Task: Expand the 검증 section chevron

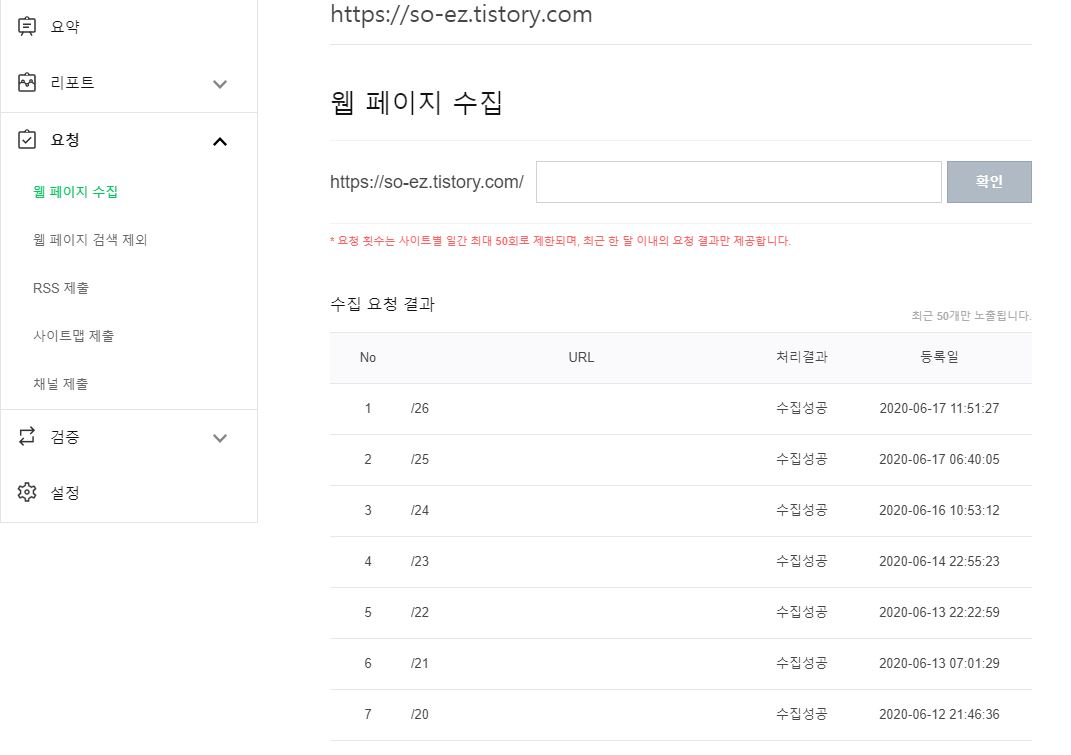Action: pos(220,438)
